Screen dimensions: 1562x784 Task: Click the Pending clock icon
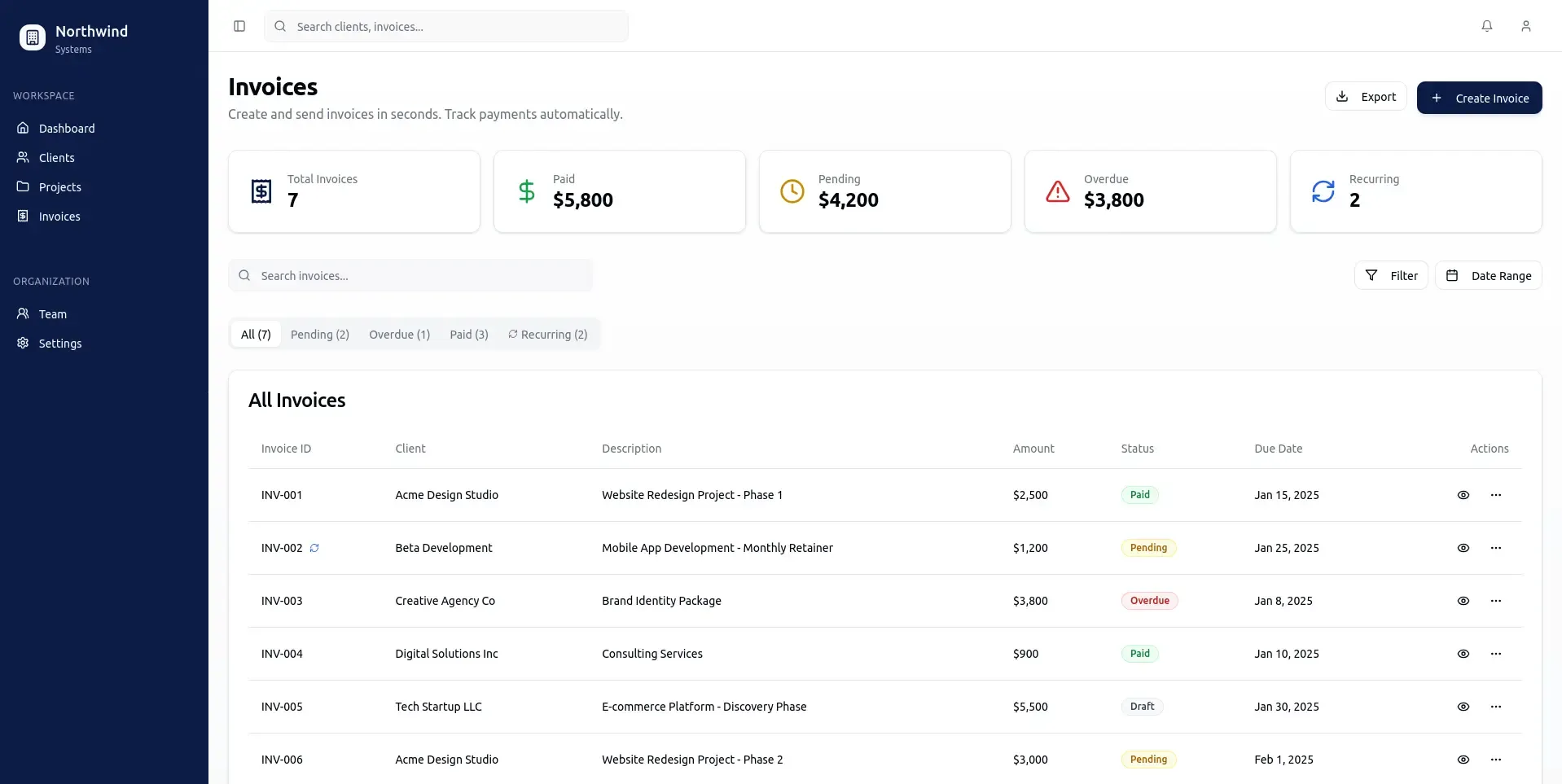[792, 191]
